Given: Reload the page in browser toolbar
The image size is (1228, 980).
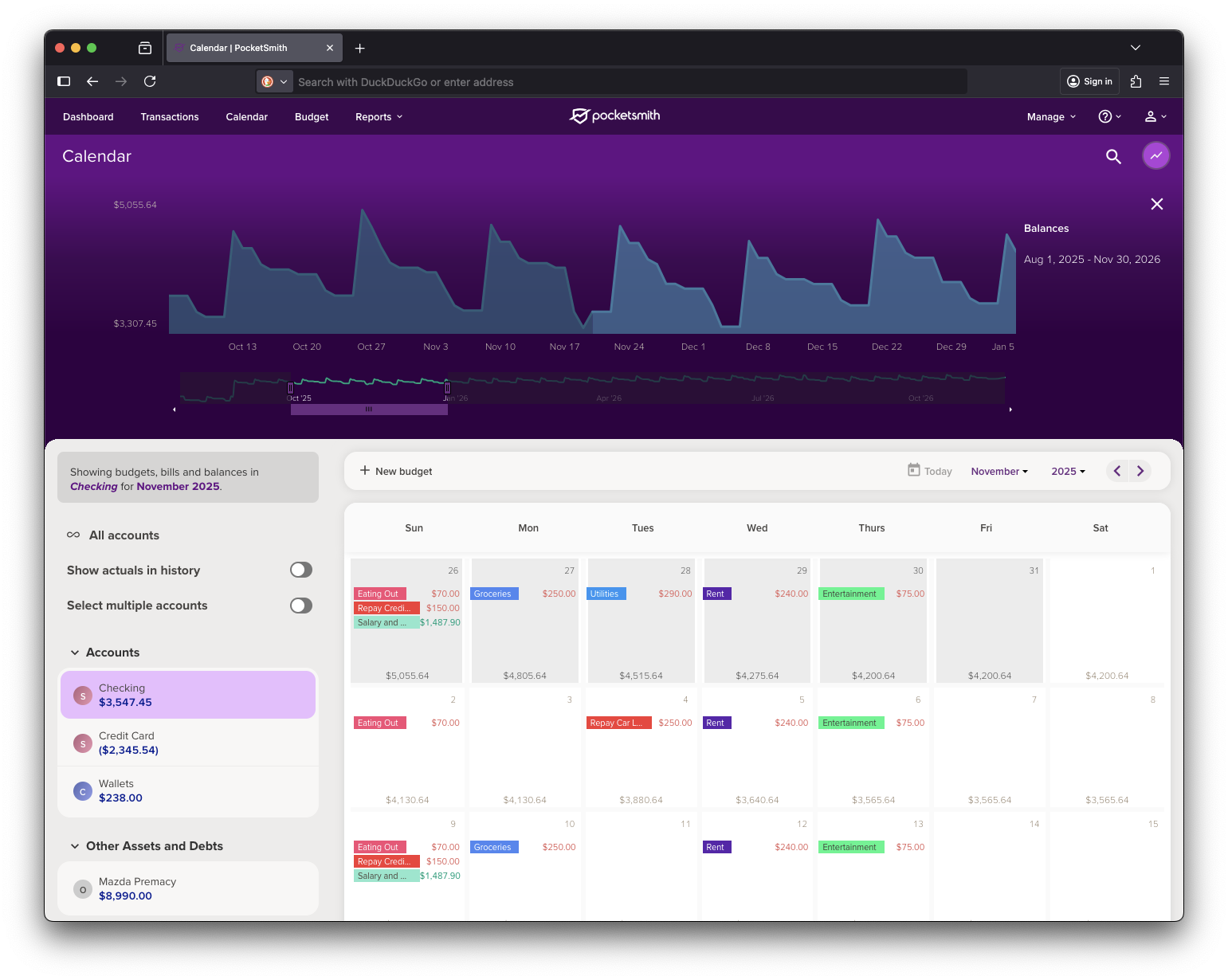Looking at the screenshot, I should point(150,81).
